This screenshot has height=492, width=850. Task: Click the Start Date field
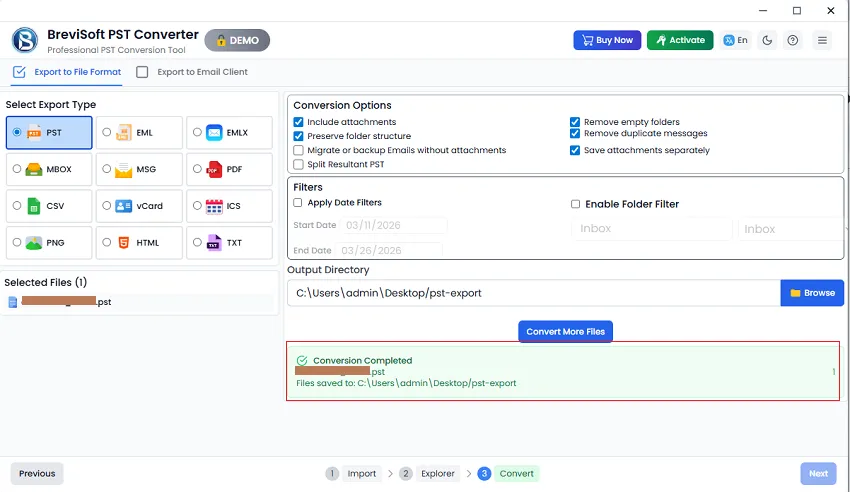[394, 225]
